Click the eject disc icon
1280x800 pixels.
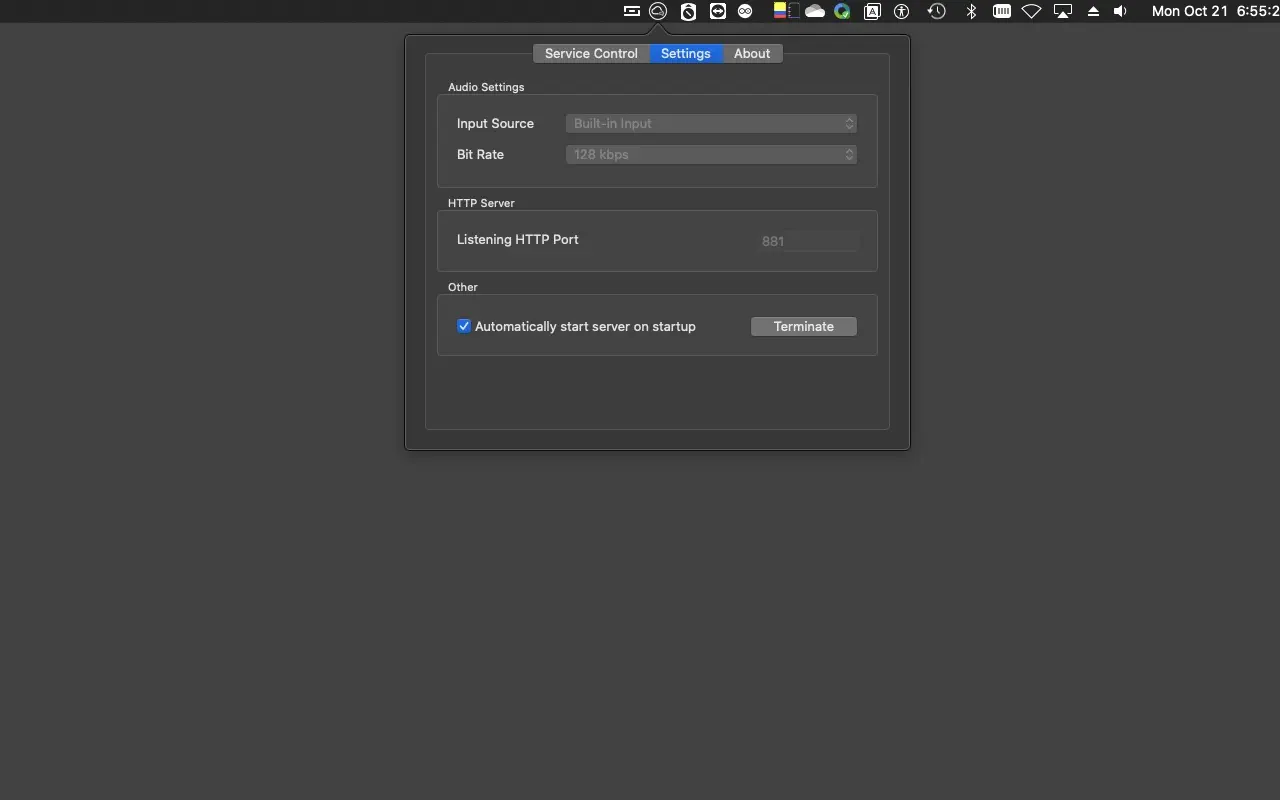(x=1092, y=11)
